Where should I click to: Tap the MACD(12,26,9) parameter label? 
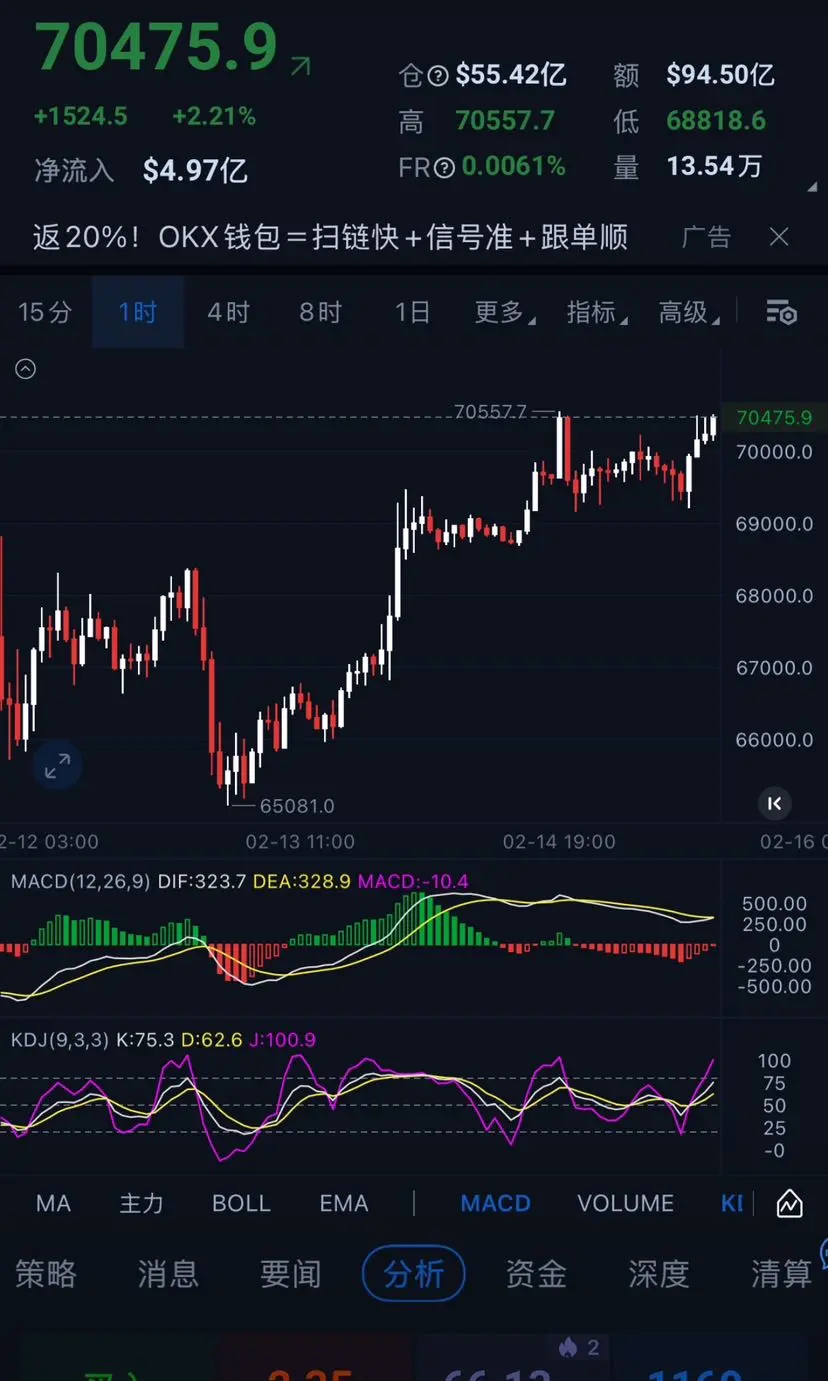coord(81,881)
